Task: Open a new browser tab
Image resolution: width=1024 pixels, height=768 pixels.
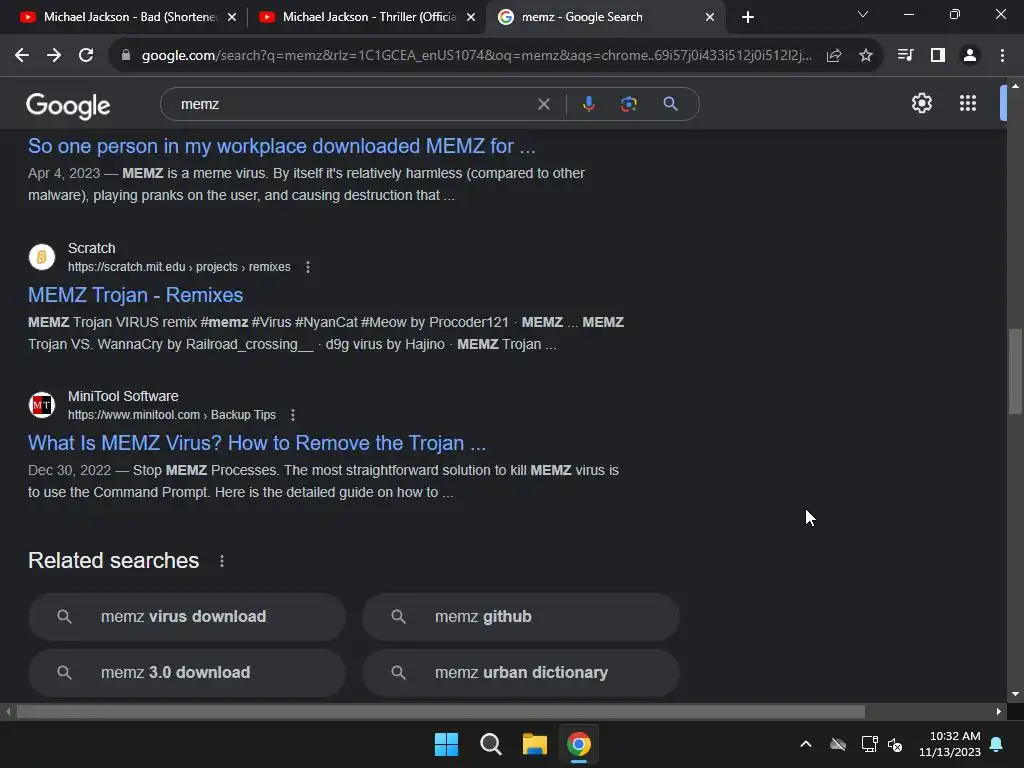Action: point(748,18)
